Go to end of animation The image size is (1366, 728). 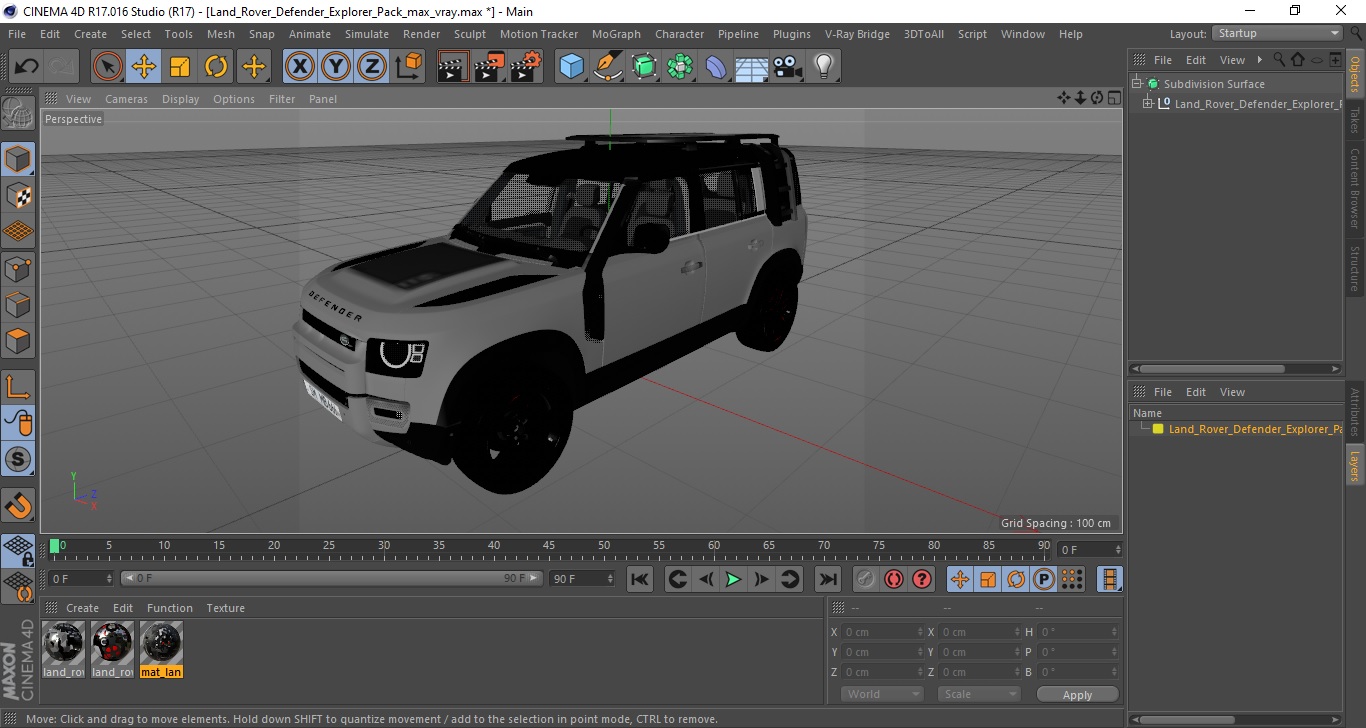click(828, 579)
